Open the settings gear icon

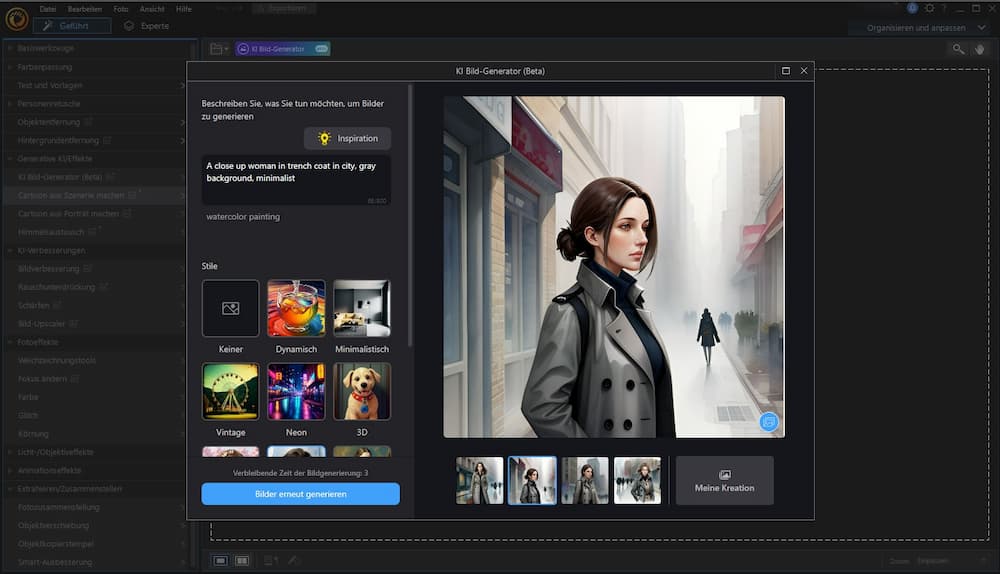927,8
